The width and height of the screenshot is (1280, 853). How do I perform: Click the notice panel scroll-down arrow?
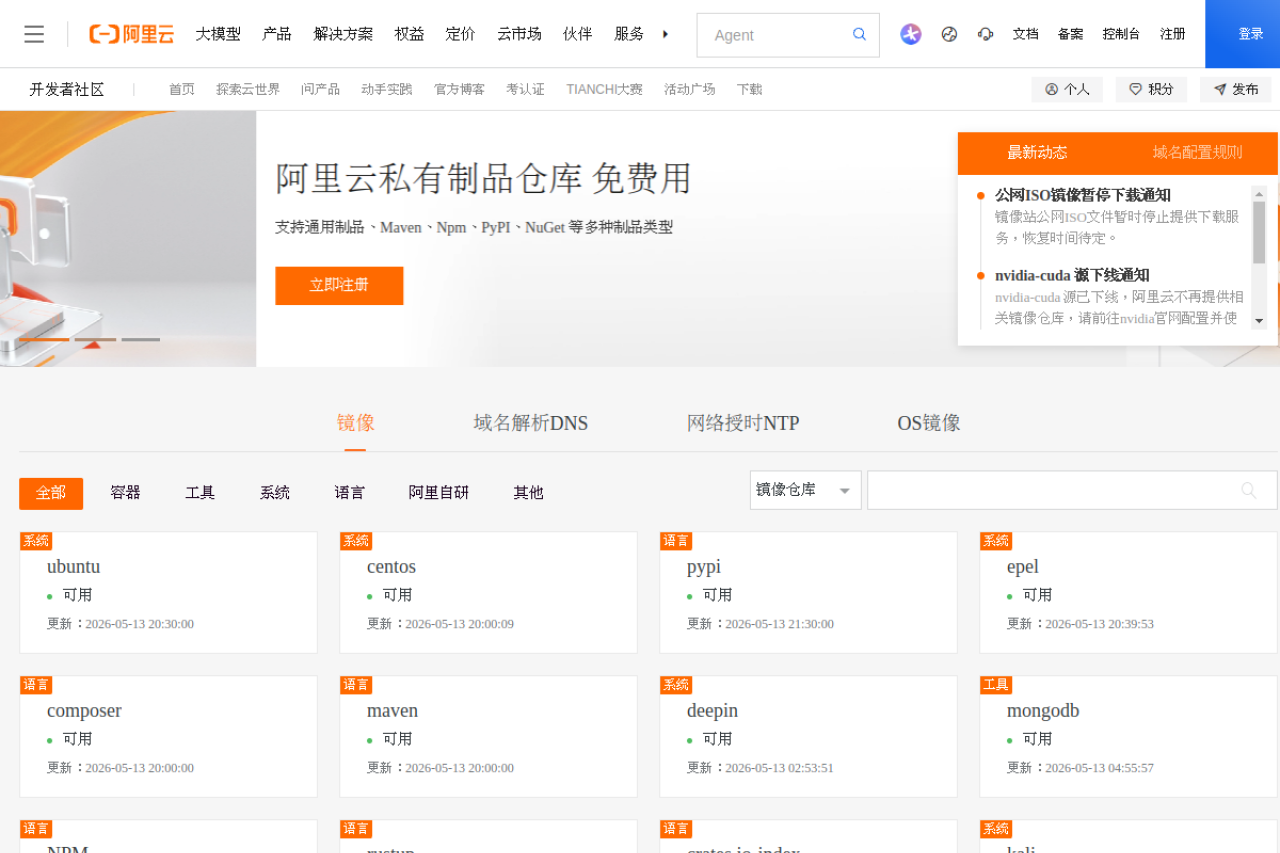1259,321
